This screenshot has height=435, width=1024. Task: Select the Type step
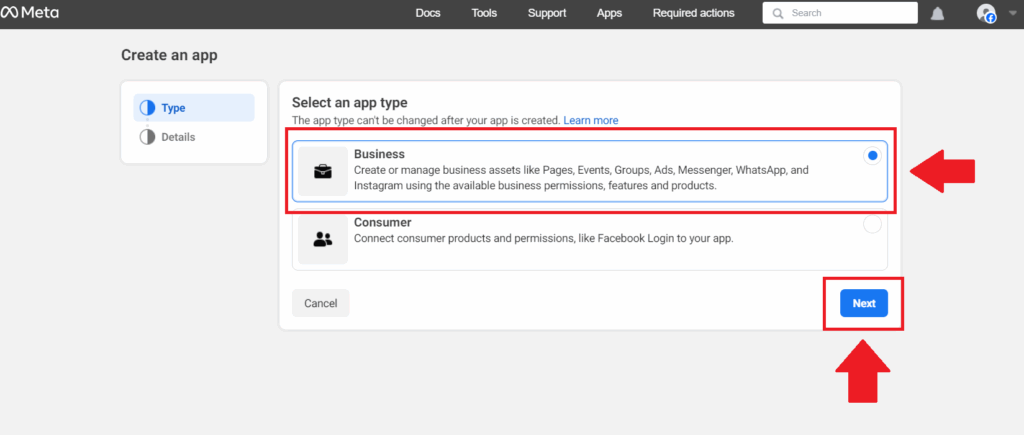point(194,108)
